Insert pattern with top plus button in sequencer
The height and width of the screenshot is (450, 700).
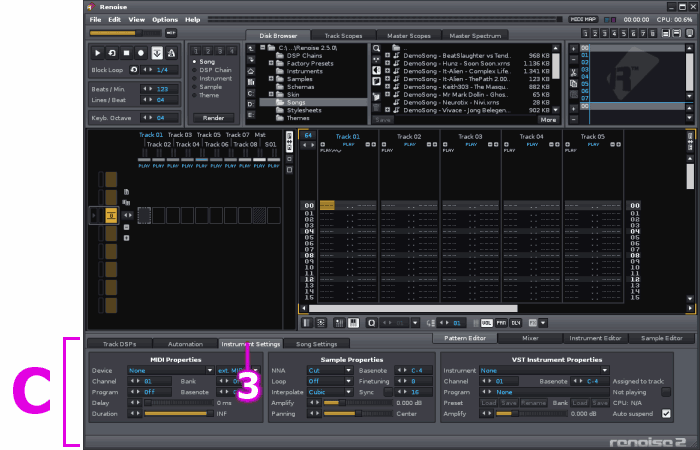(x=574, y=49)
